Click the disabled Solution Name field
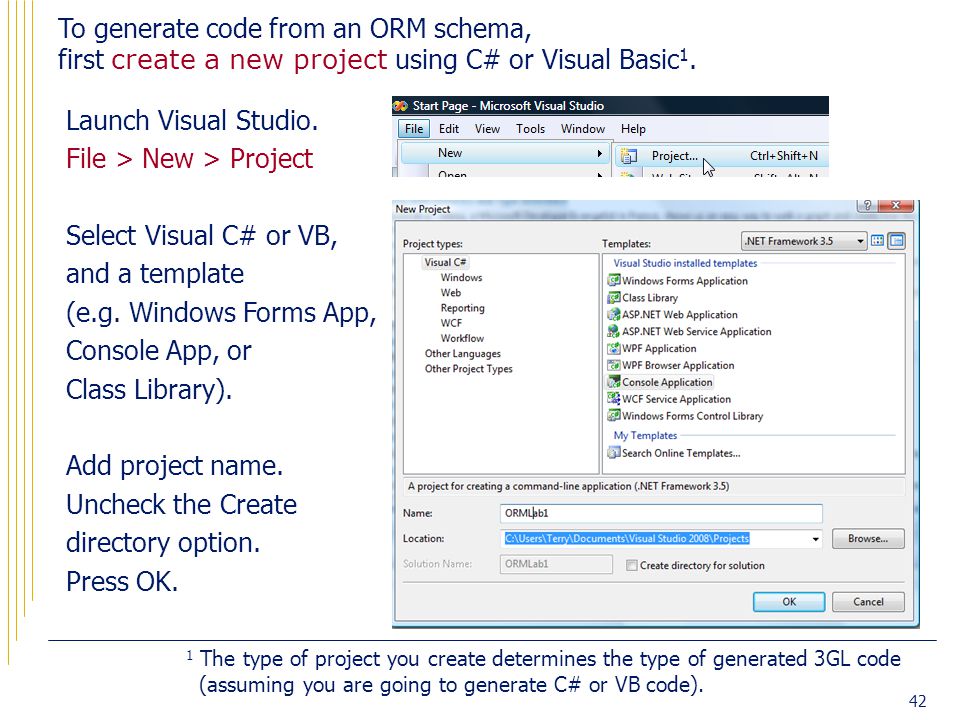960x720 pixels. point(556,564)
